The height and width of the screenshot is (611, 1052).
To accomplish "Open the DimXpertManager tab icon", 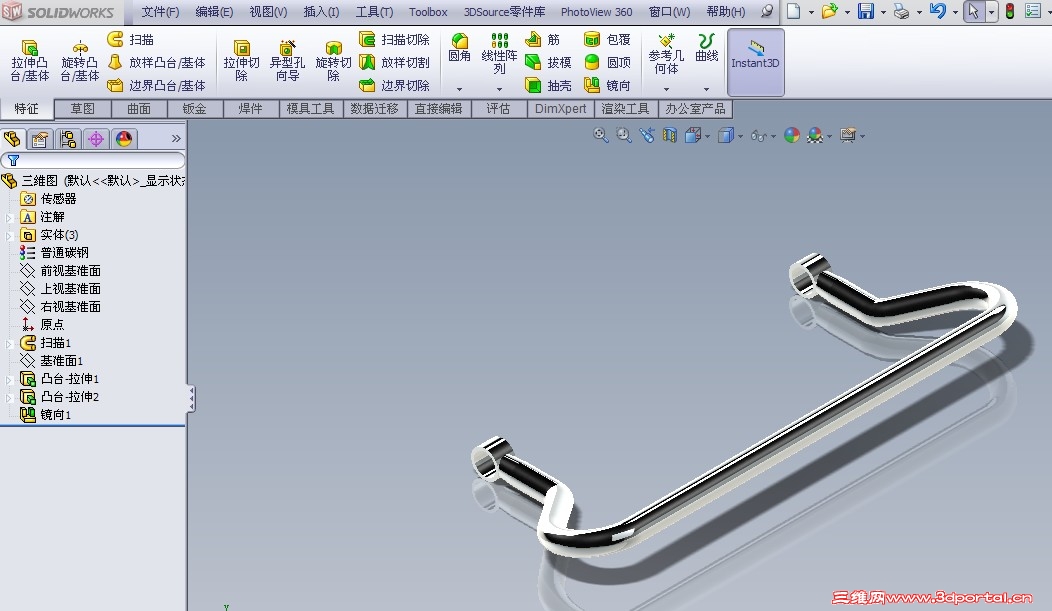I will tap(96, 139).
